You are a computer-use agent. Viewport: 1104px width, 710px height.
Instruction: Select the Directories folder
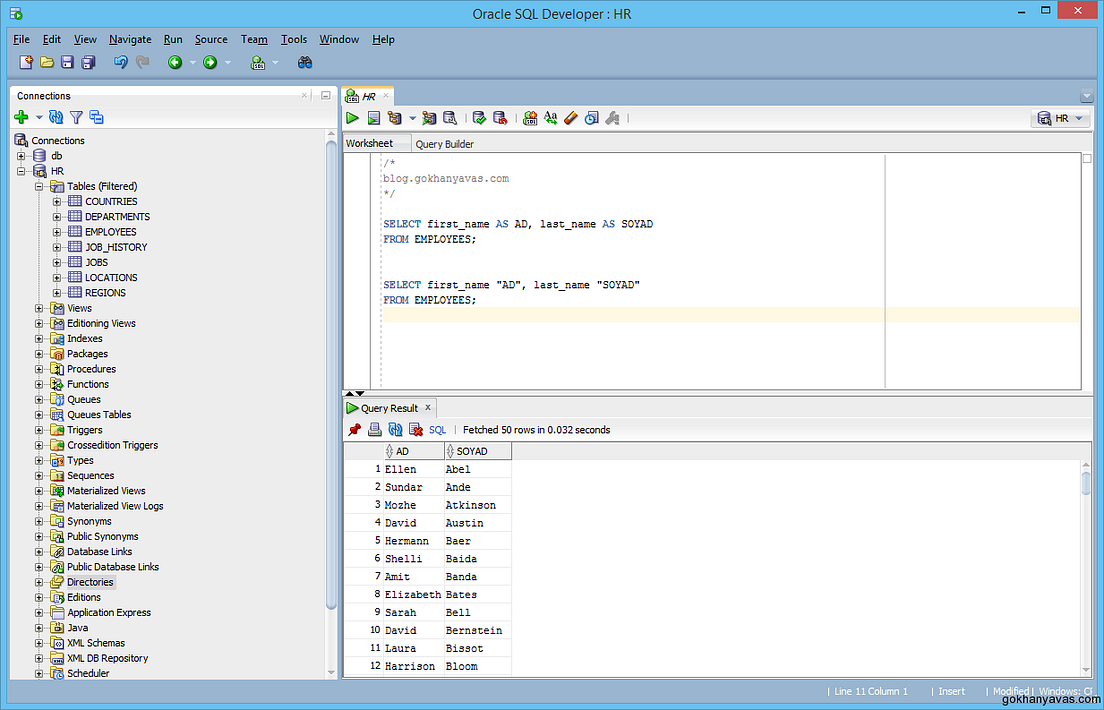tap(90, 582)
